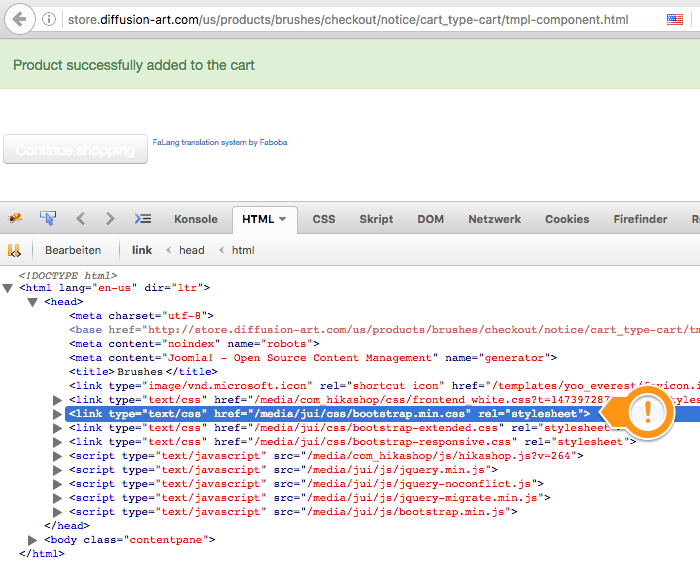Select the link breadcrumb

tap(142, 250)
